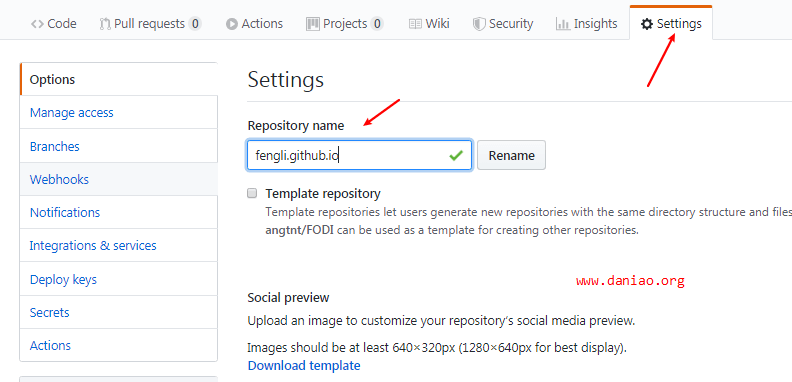Enable the Template repository checkbox

pos(252,193)
